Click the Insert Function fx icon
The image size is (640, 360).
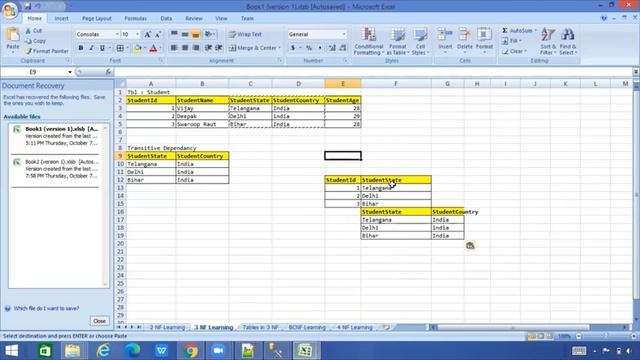pos(108,72)
